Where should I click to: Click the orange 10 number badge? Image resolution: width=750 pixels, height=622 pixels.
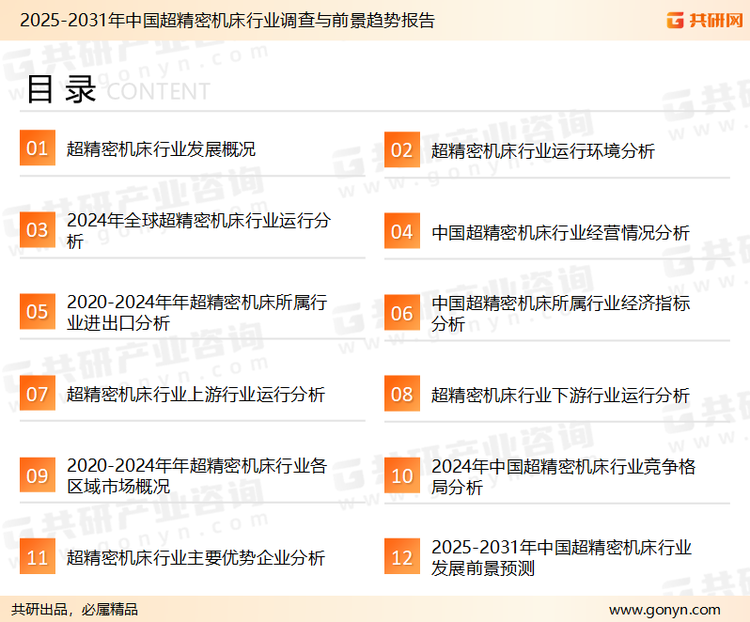[x=402, y=476]
